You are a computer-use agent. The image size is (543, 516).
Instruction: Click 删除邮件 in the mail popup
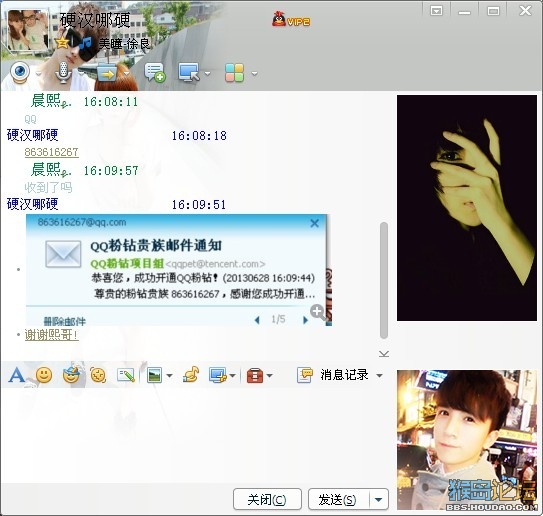pyautogui.click(x=64, y=321)
